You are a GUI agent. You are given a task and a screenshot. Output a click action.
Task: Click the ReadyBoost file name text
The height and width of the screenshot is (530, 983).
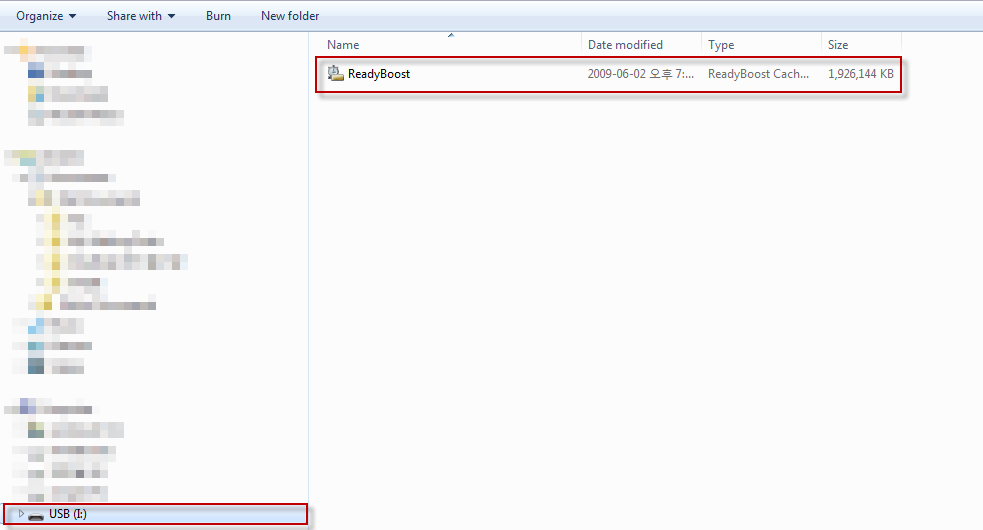coord(379,74)
